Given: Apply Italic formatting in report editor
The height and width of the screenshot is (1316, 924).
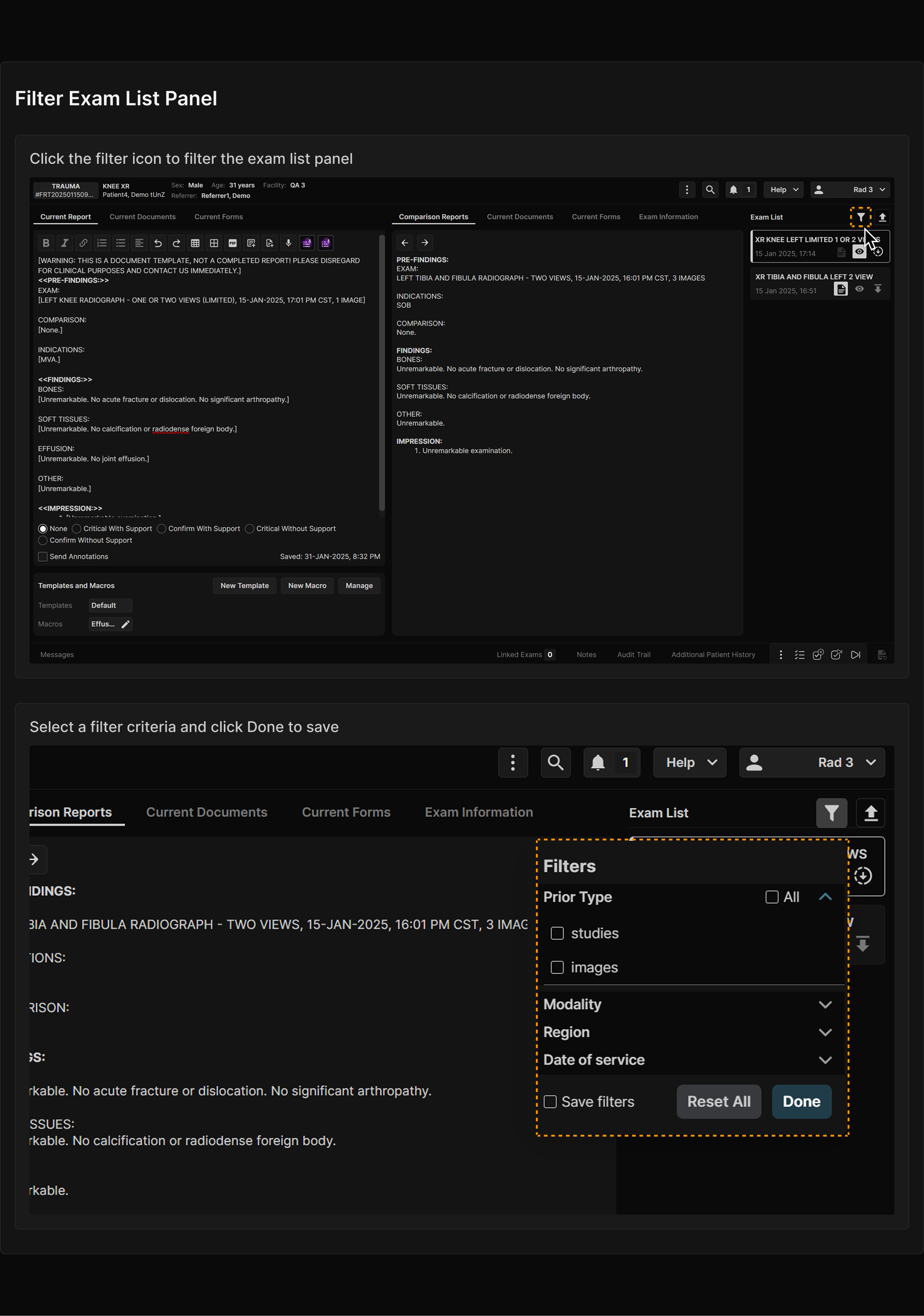Looking at the screenshot, I should (65, 243).
